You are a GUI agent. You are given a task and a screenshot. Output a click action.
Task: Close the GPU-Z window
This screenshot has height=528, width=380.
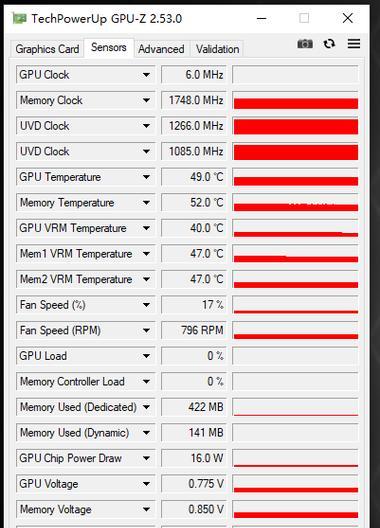(x=347, y=18)
